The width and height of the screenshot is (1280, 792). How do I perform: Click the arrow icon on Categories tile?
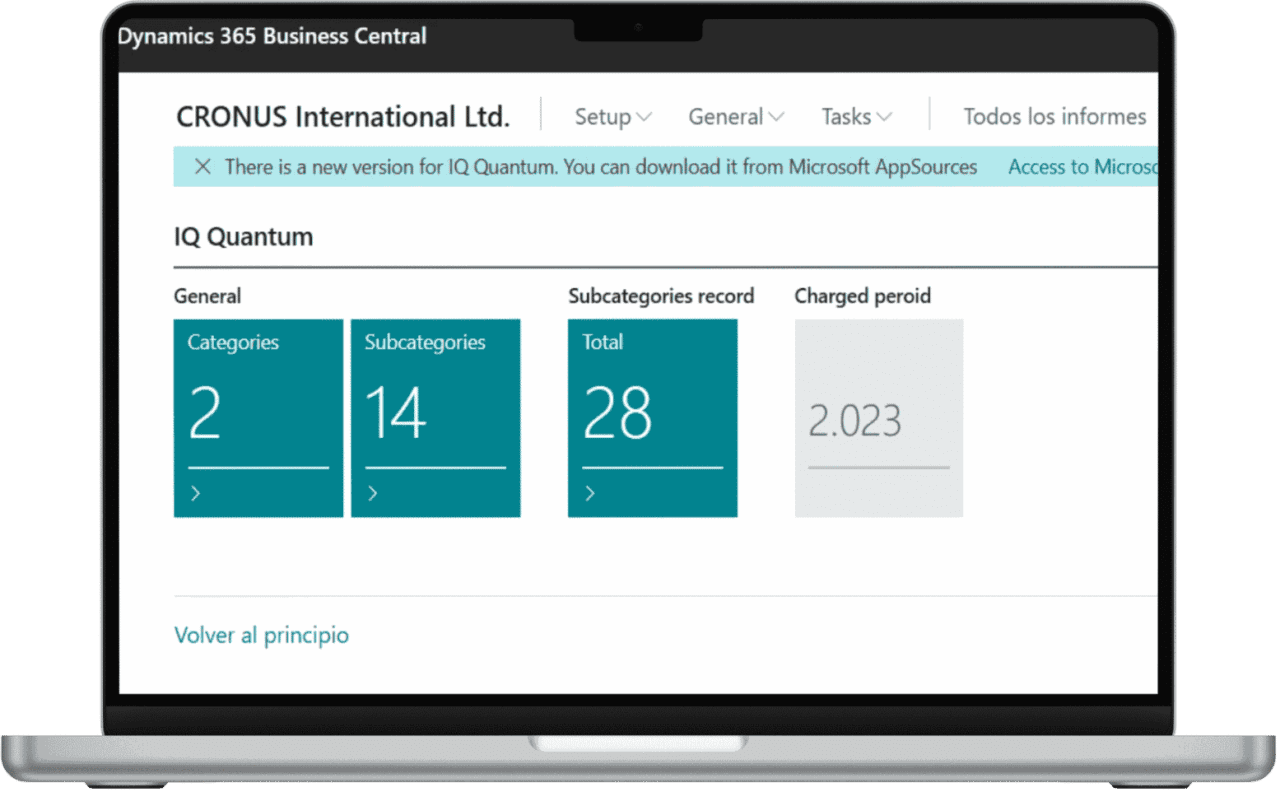pyautogui.click(x=195, y=493)
